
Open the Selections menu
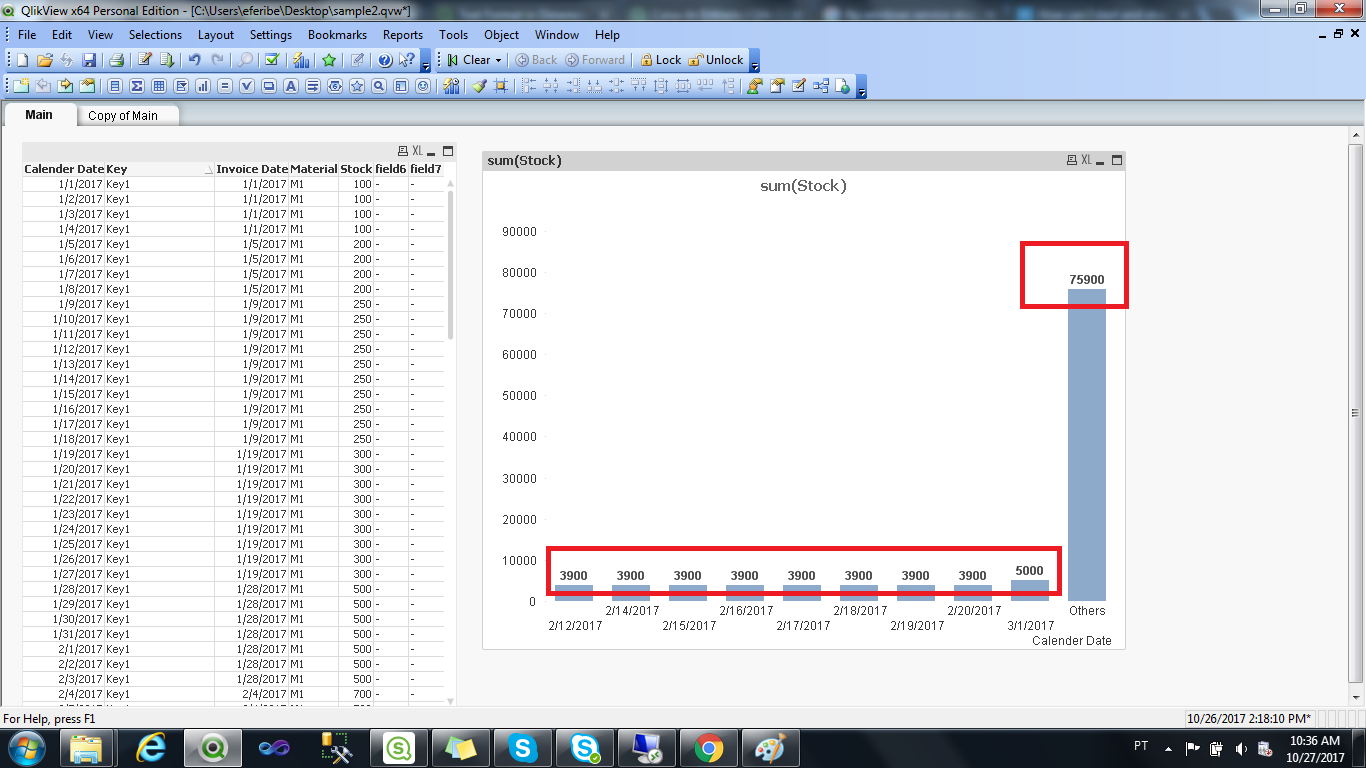pos(155,34)
